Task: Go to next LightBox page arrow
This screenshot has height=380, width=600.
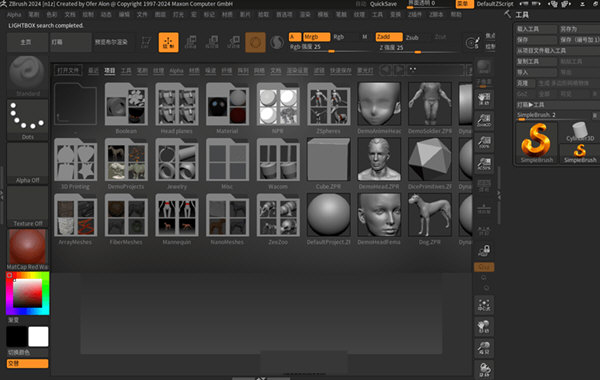Action: (x=399, y=70)
